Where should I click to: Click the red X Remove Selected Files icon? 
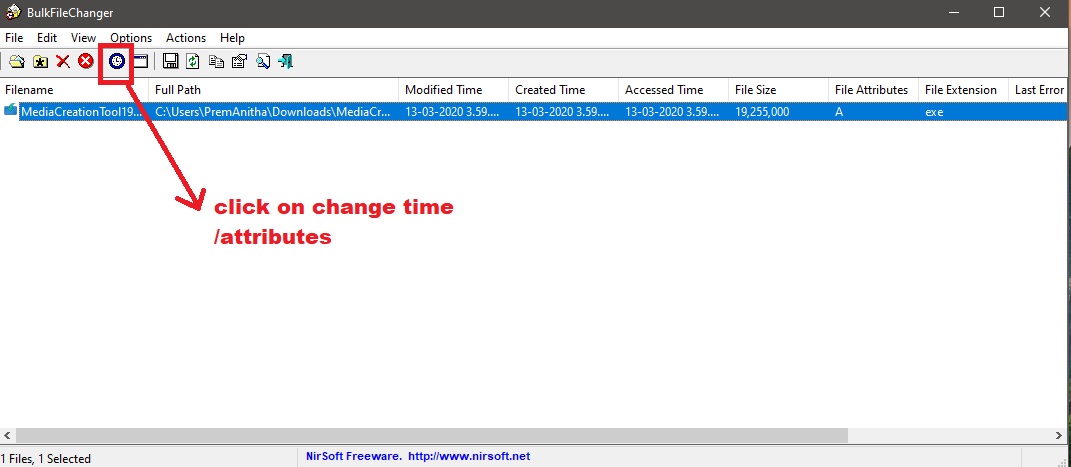63,62
